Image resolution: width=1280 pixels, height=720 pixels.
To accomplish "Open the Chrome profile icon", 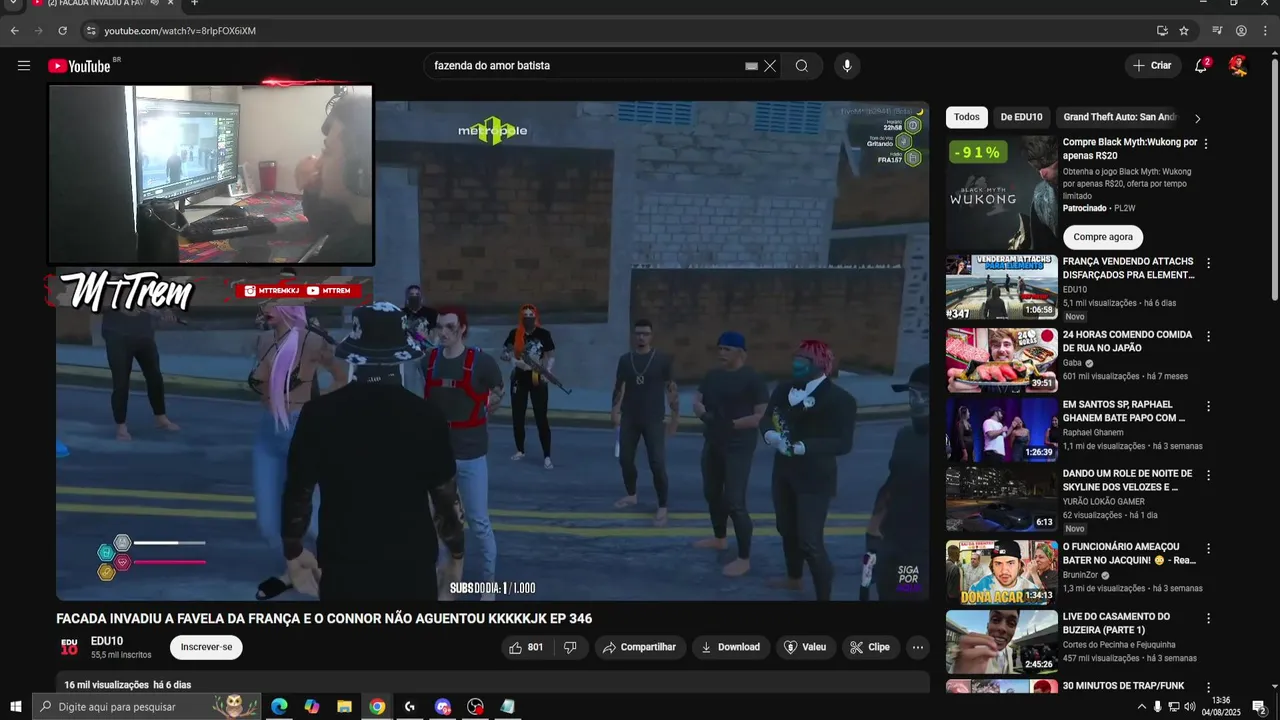I will tap(1241, 31).
